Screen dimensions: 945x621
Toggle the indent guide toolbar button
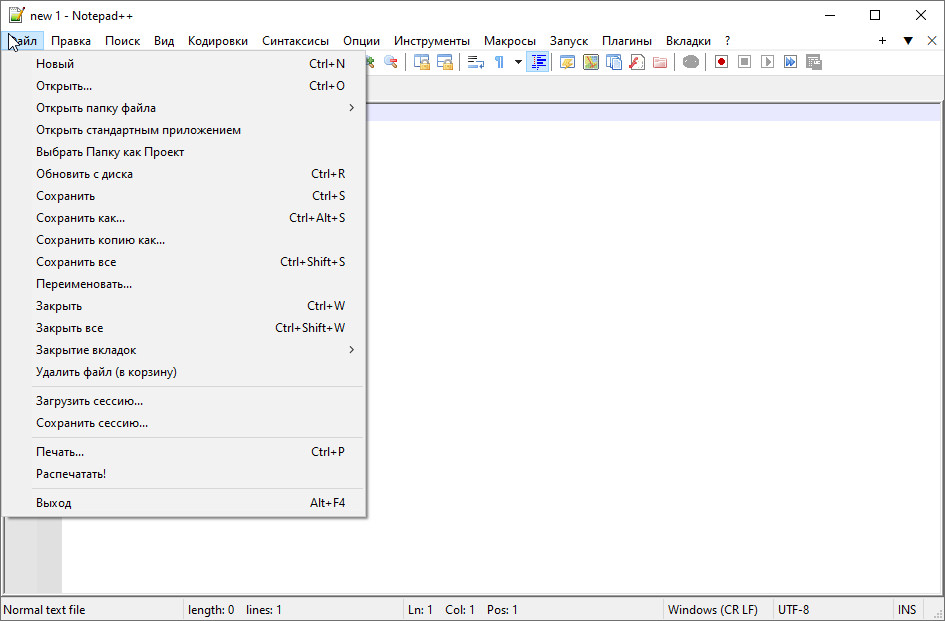[538, 62]
